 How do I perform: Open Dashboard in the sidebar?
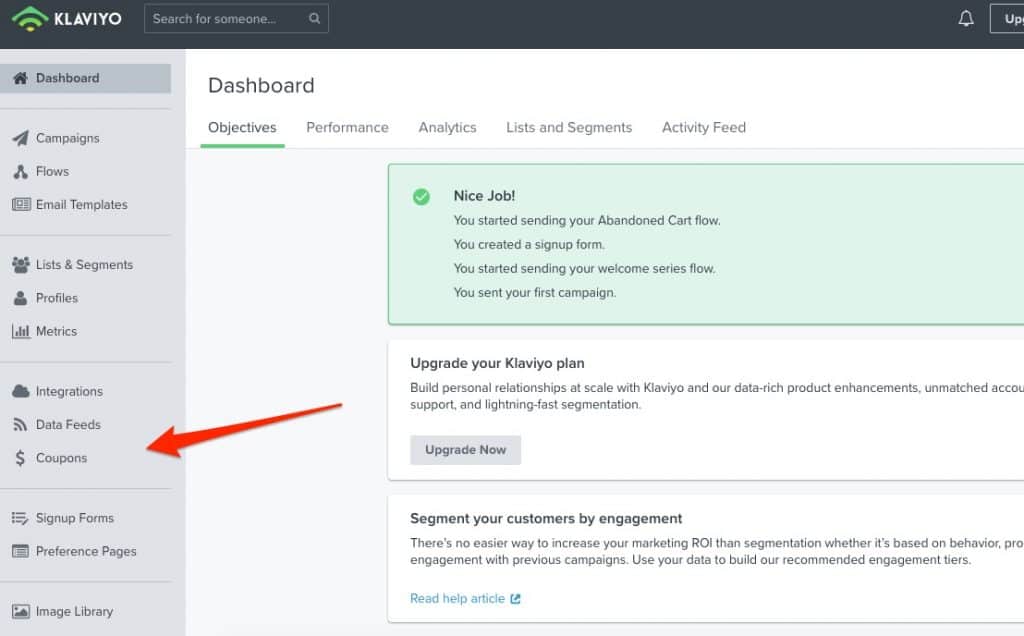(x=86, y=78)
